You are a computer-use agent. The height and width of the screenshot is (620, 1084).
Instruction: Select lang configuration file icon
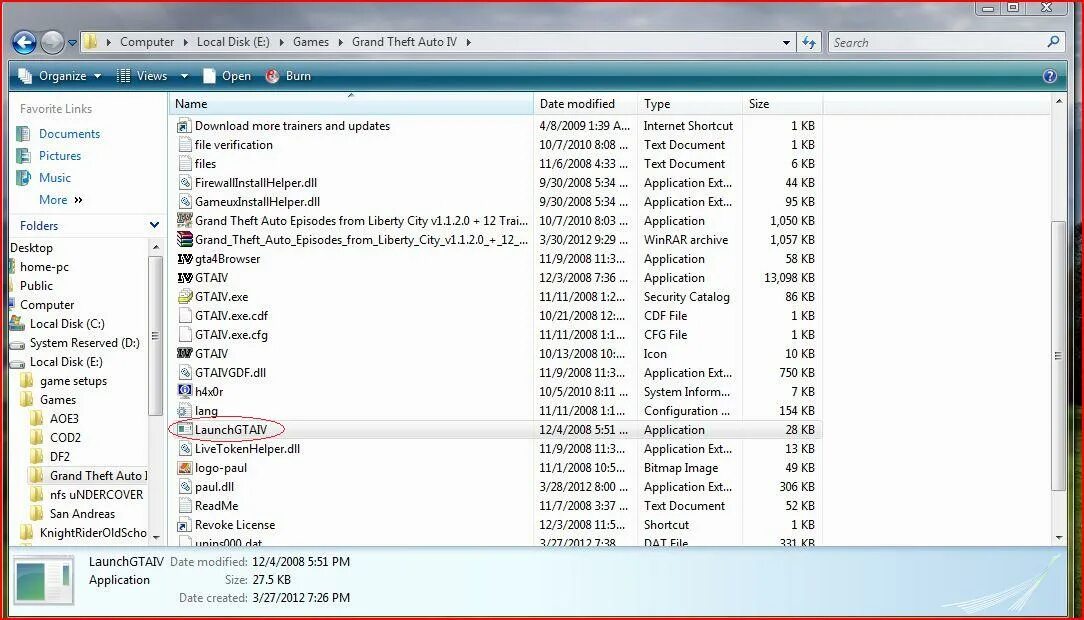click(x=184, y=411)
